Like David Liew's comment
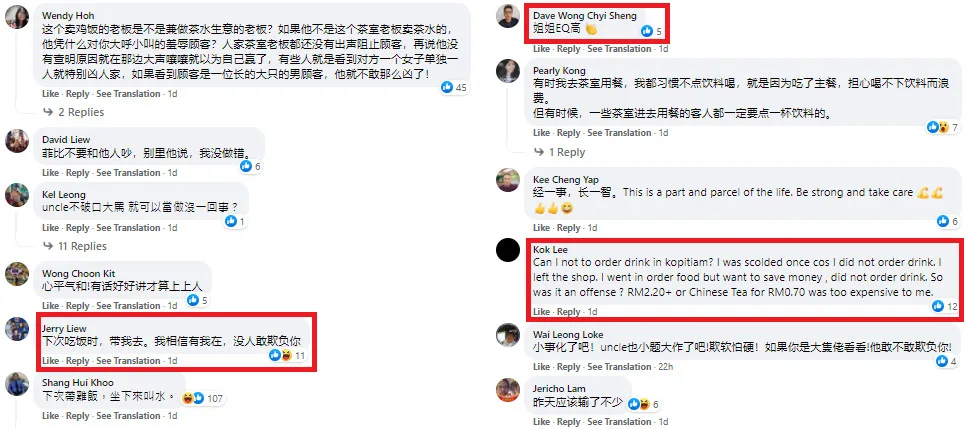 click(51, 173)
